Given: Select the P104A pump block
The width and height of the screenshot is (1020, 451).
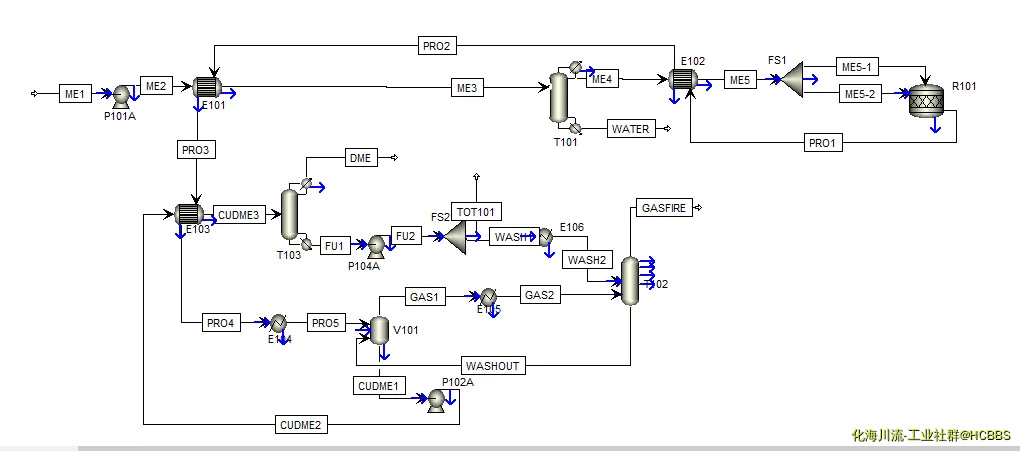Looking at the screenshot, I should click(375, 247).
